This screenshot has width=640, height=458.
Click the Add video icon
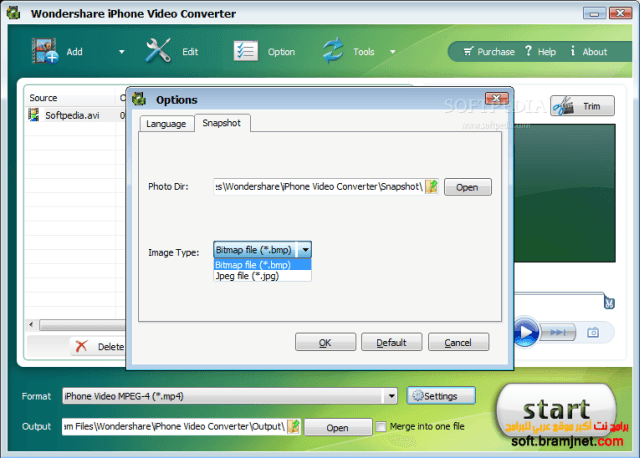45,51
